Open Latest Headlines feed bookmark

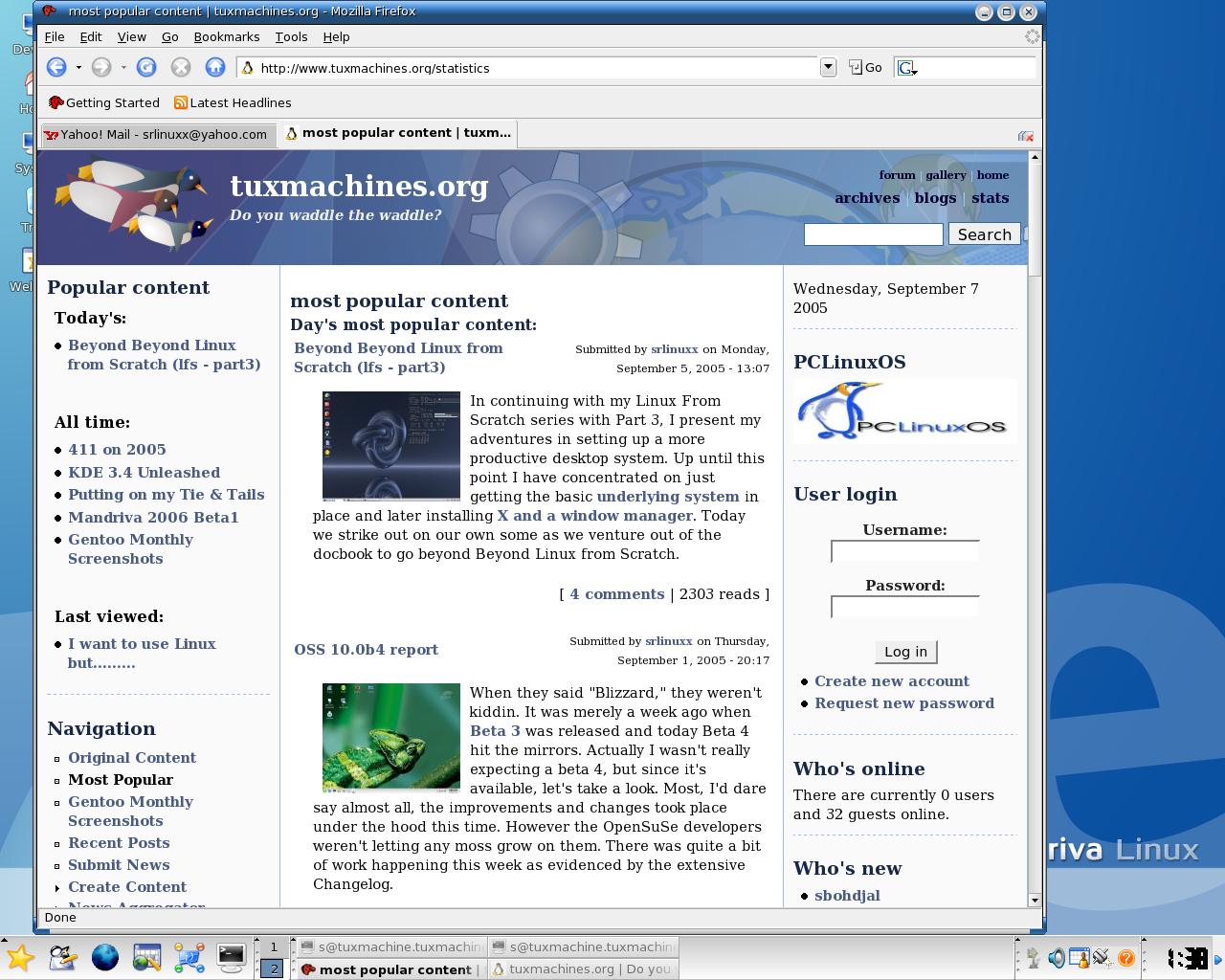(x=233, y=102)
